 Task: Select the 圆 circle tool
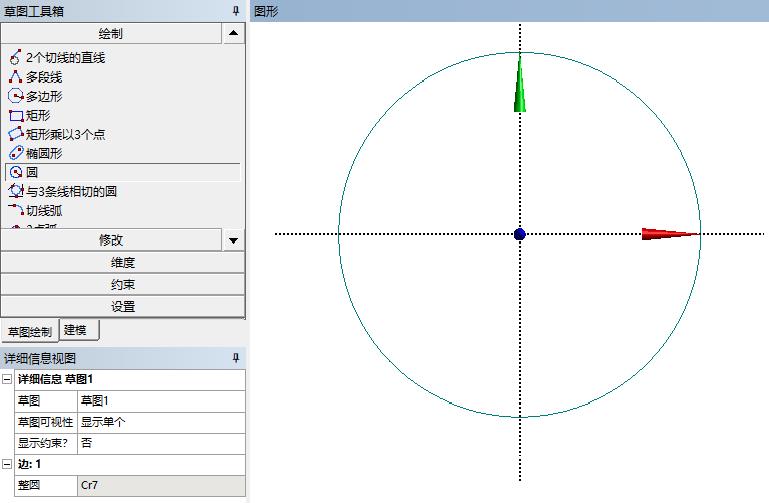click(32, 172)
